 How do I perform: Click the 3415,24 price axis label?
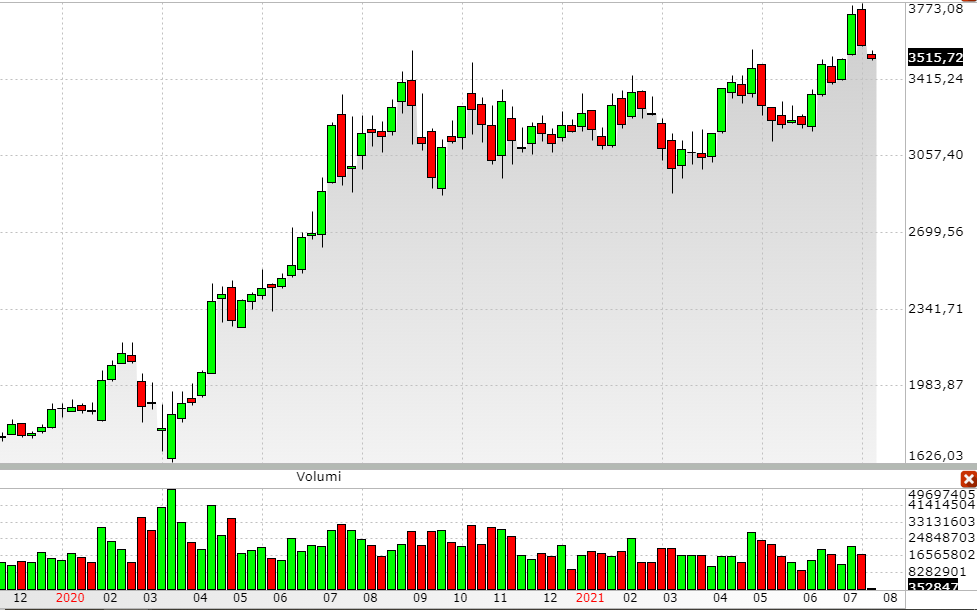pos(935,79)
